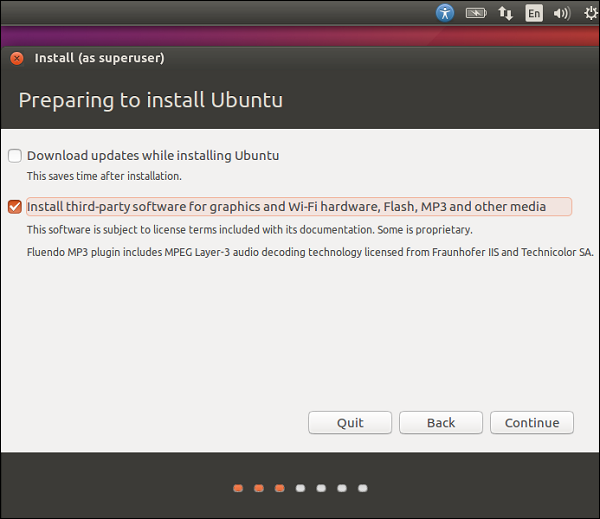The height and width of the screenshot is (519, 600).
Task: Open the En keyboard layout menu
Action: (534, 13)
